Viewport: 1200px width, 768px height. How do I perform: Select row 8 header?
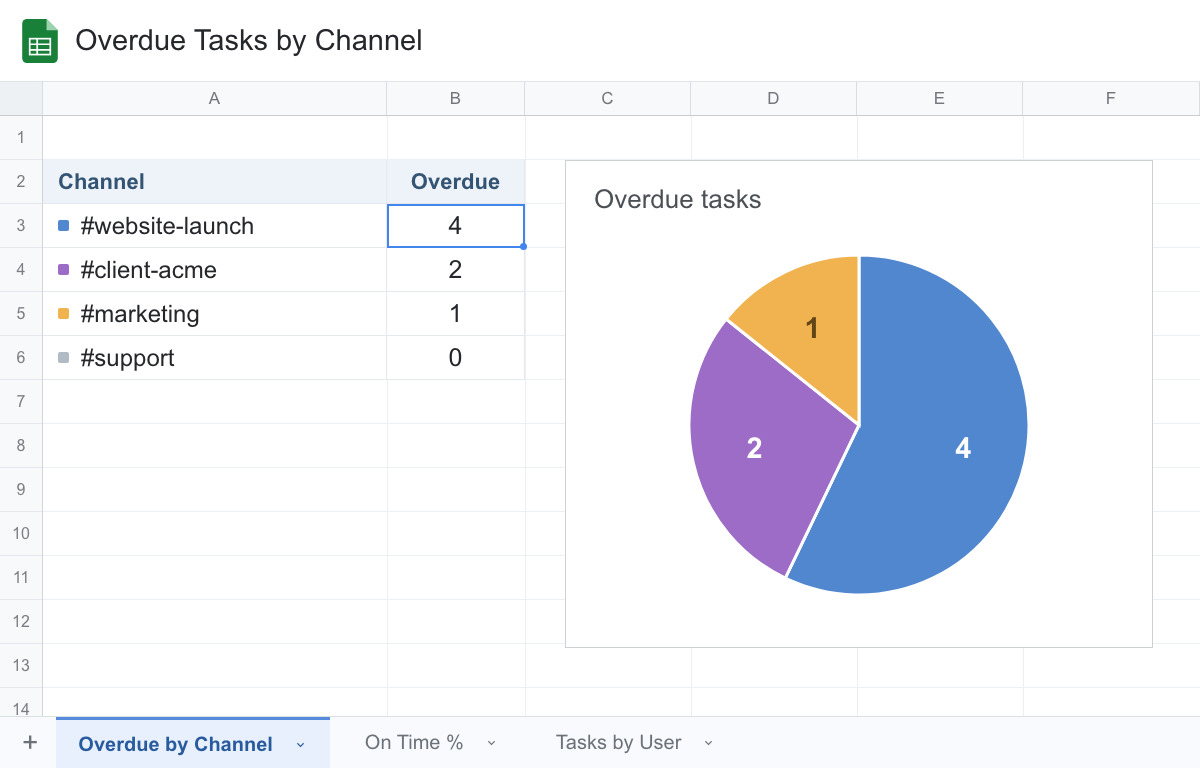21,446
